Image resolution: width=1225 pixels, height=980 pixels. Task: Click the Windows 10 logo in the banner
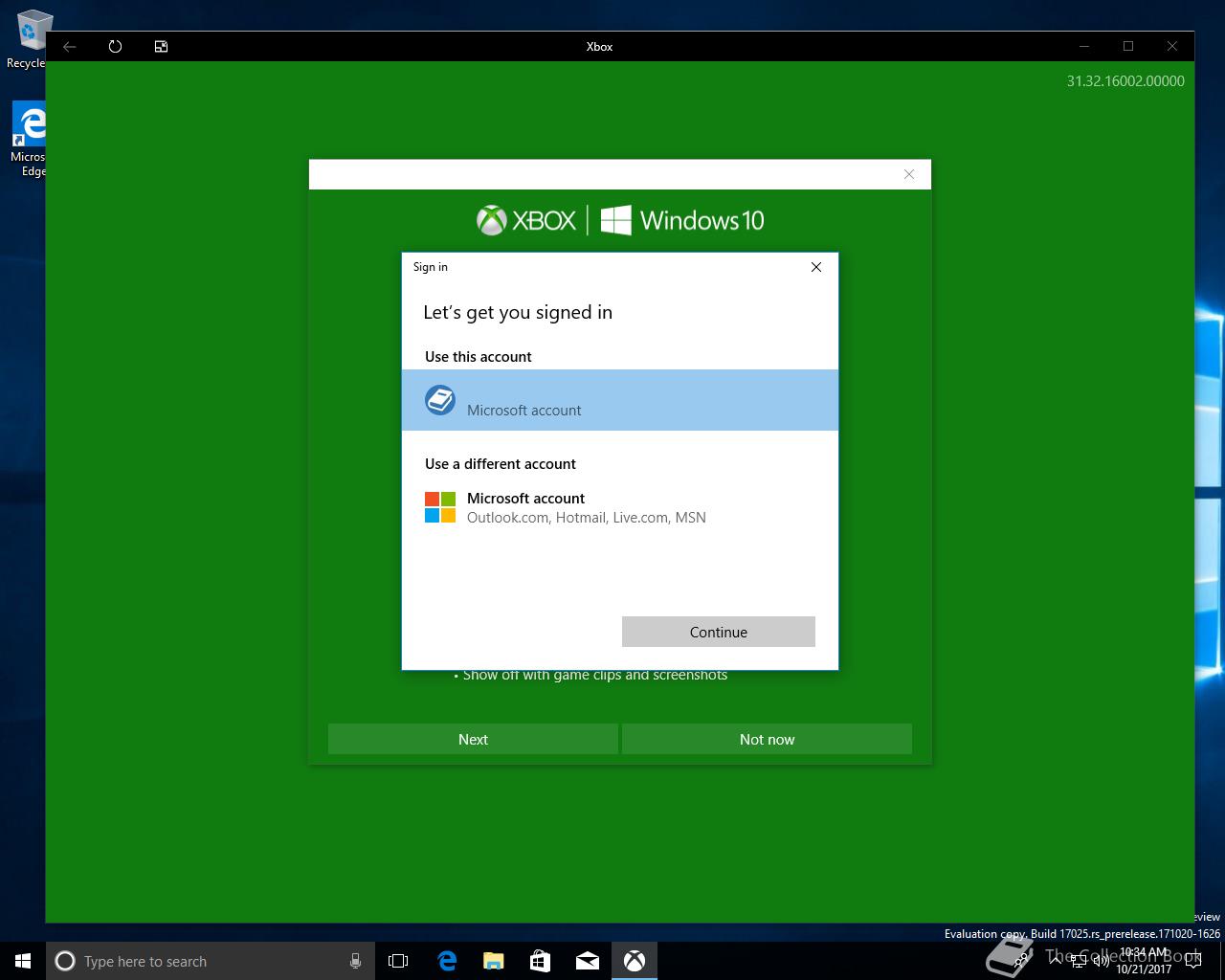(682, 220)
